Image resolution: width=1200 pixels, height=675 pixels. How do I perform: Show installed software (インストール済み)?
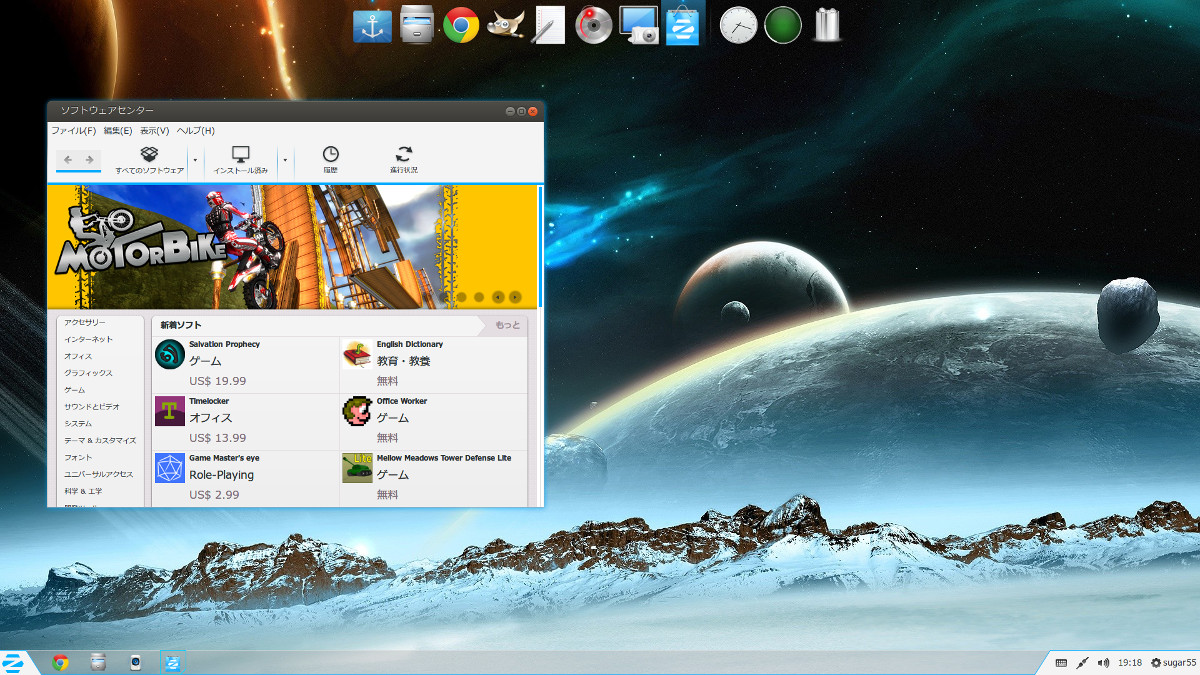240,160
